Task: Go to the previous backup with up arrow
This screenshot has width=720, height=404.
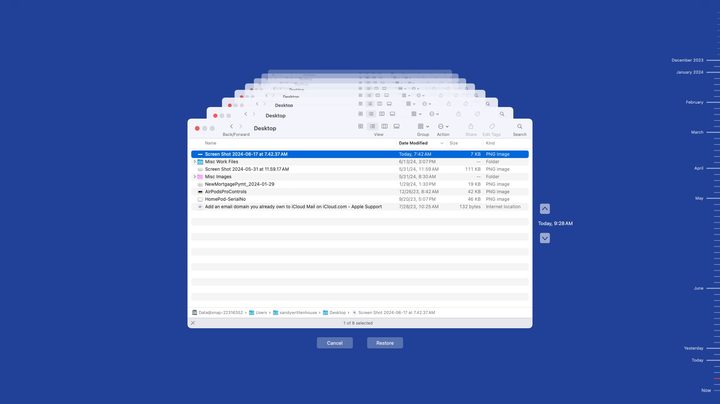Action: point(545,208)
